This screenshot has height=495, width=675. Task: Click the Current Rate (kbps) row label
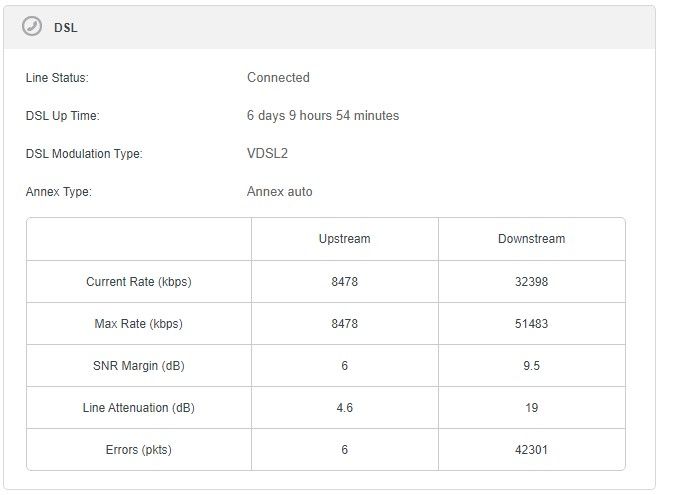click(138, 282)
